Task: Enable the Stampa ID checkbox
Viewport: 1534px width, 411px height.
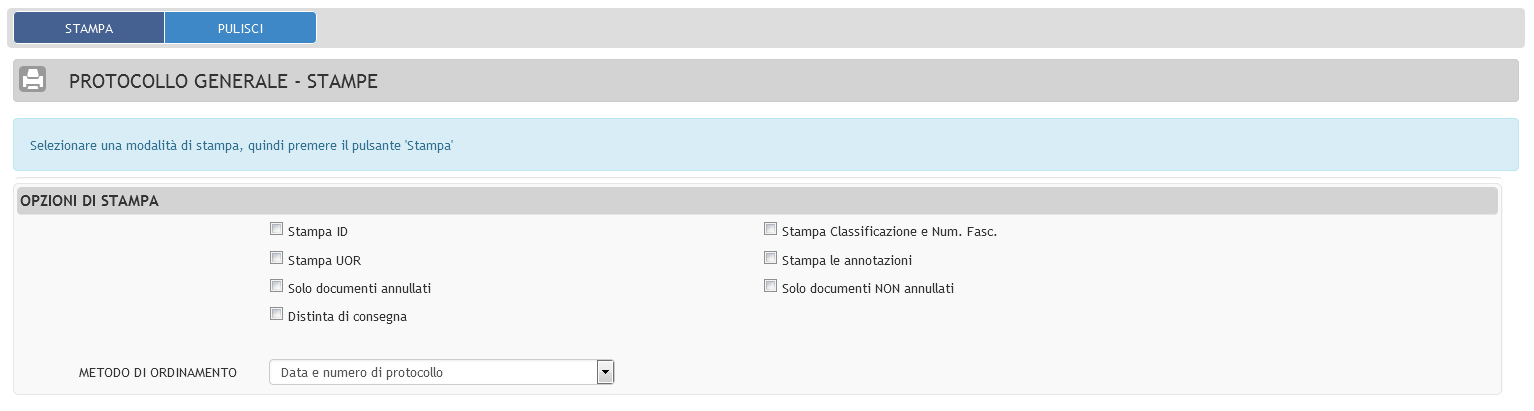Action: (x=277, y=230)
